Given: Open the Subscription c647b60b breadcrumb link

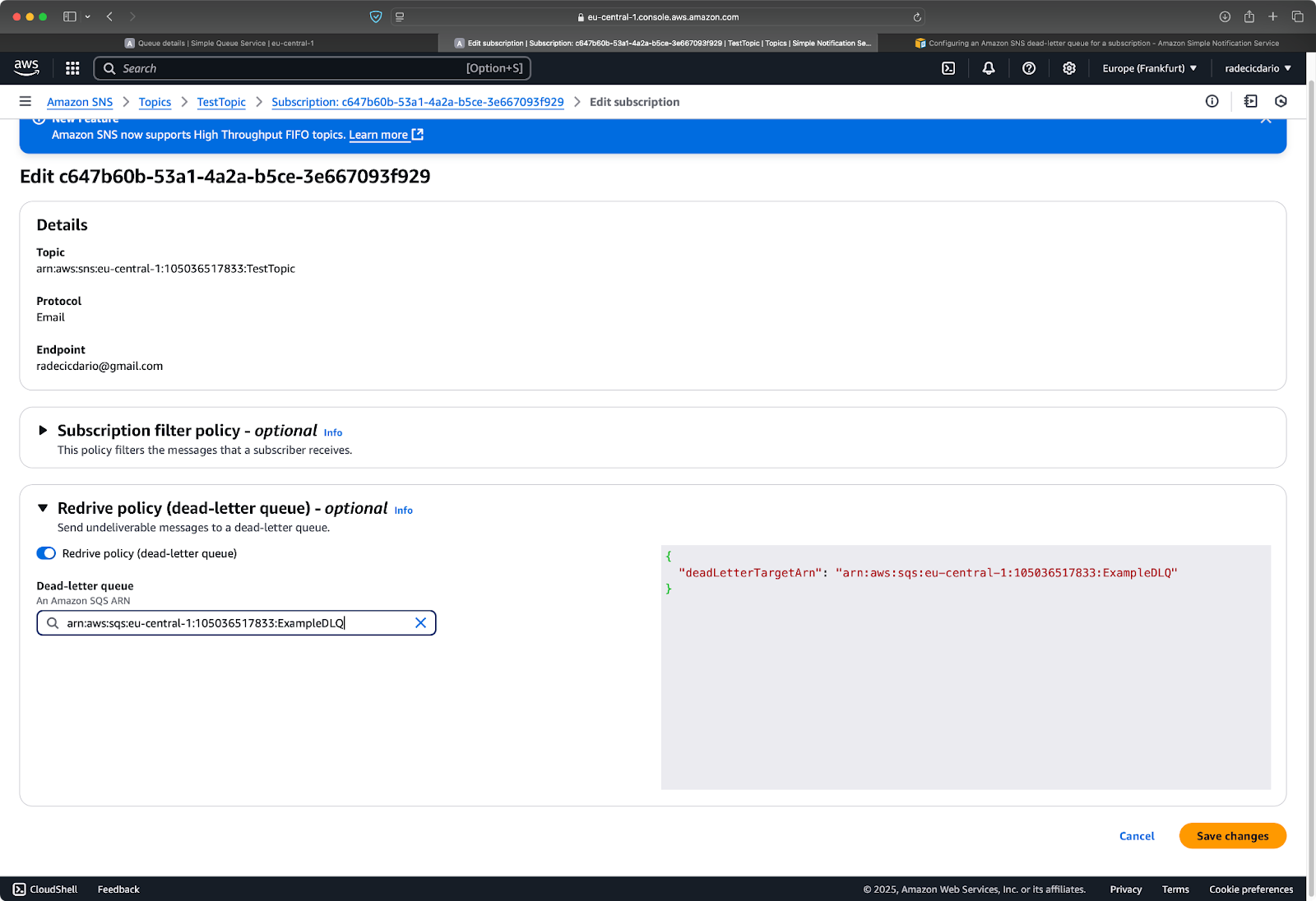Looking at the screenshot, I should (x=418, y=102).
